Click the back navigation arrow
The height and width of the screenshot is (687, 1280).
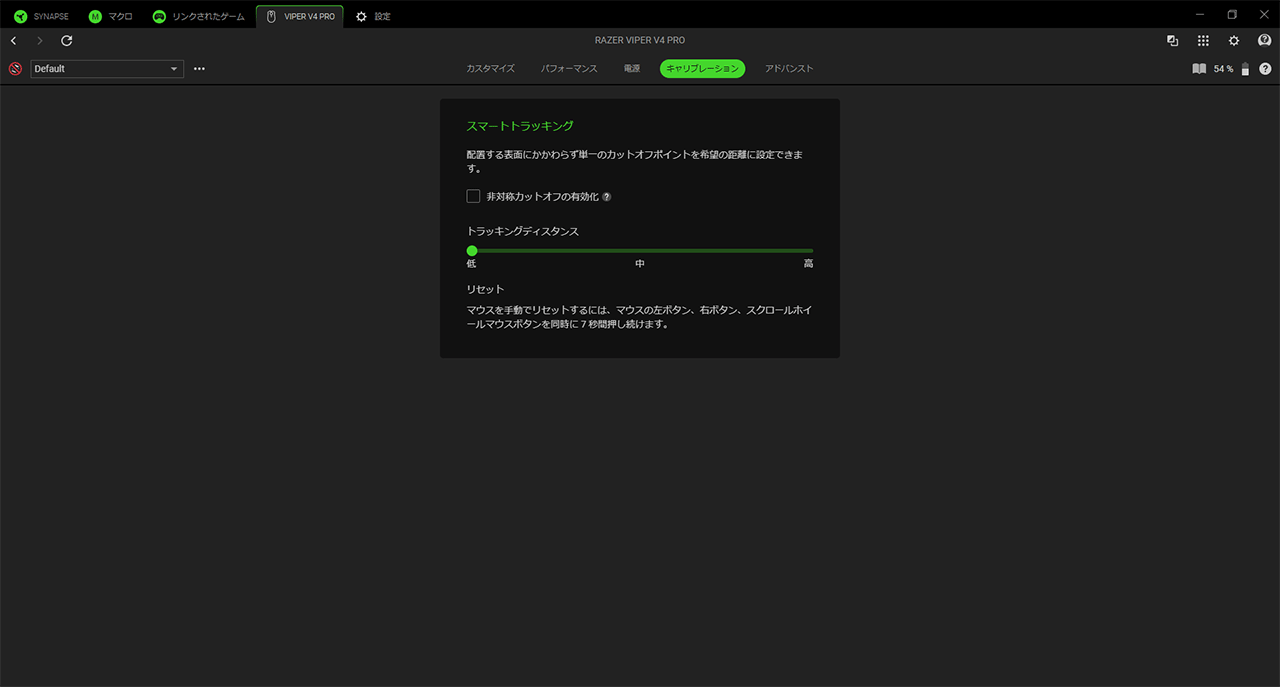(13, 41)
